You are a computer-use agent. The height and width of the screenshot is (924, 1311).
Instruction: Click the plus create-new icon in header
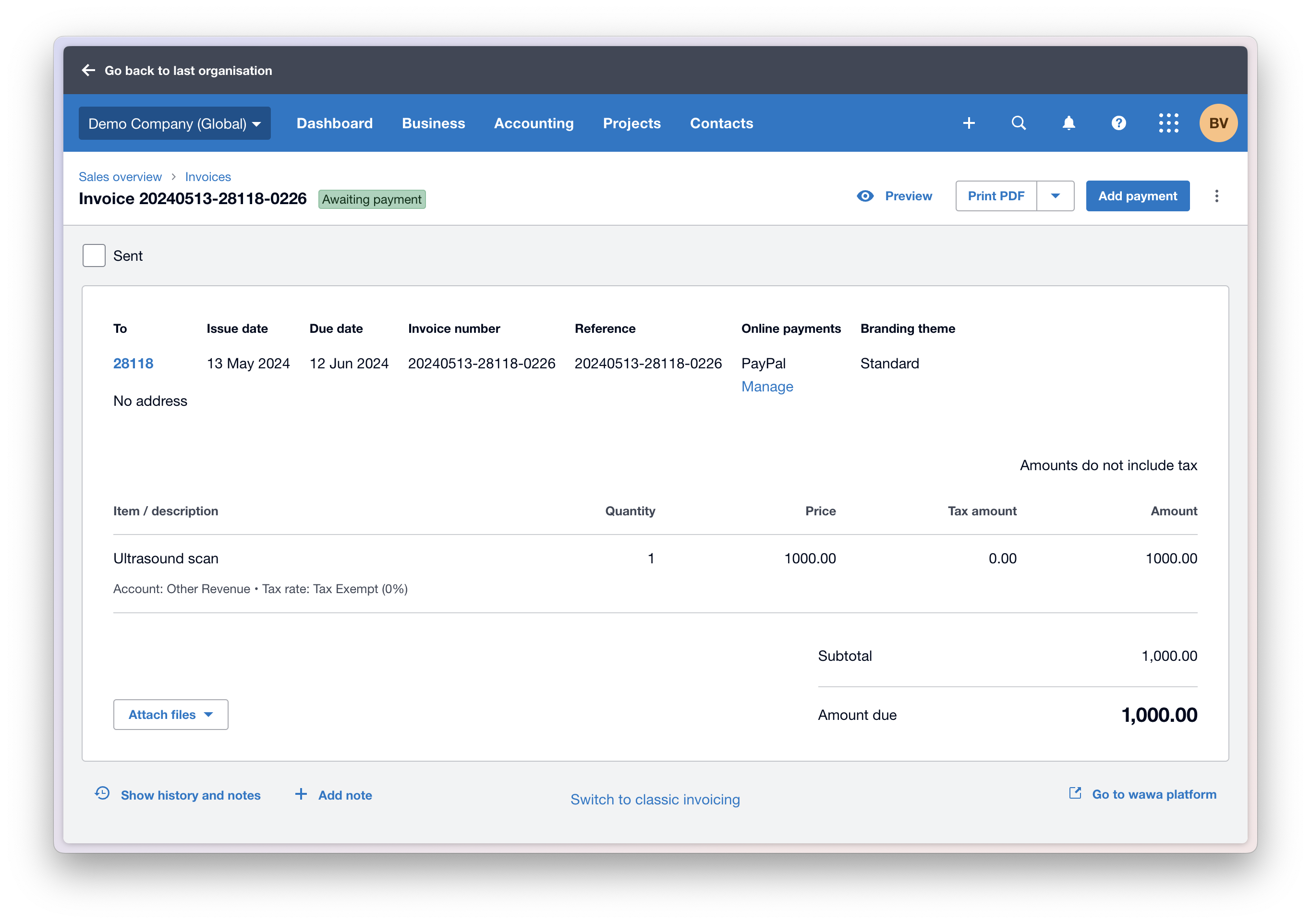coord(969,123)
